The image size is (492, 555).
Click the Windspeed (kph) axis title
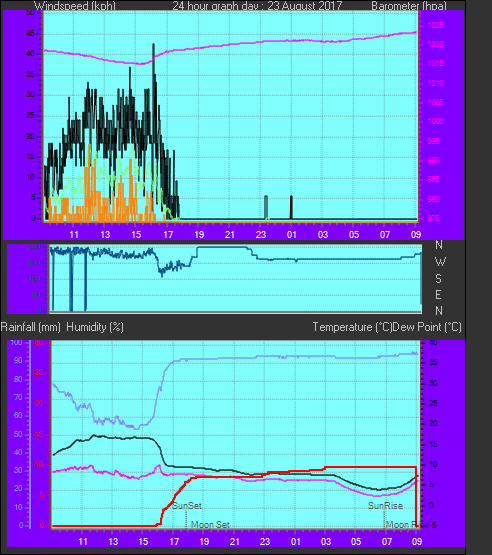point(75,6)
